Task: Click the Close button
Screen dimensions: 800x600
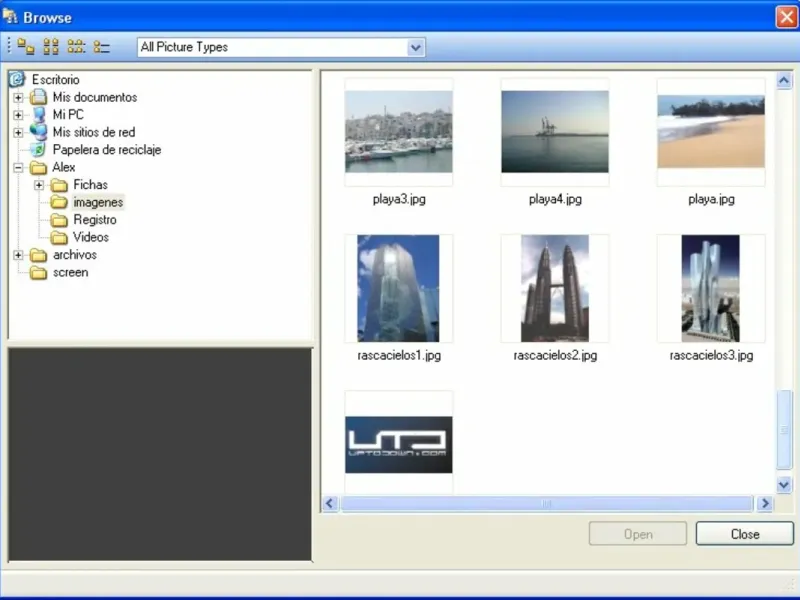Action: click(745, 534)
